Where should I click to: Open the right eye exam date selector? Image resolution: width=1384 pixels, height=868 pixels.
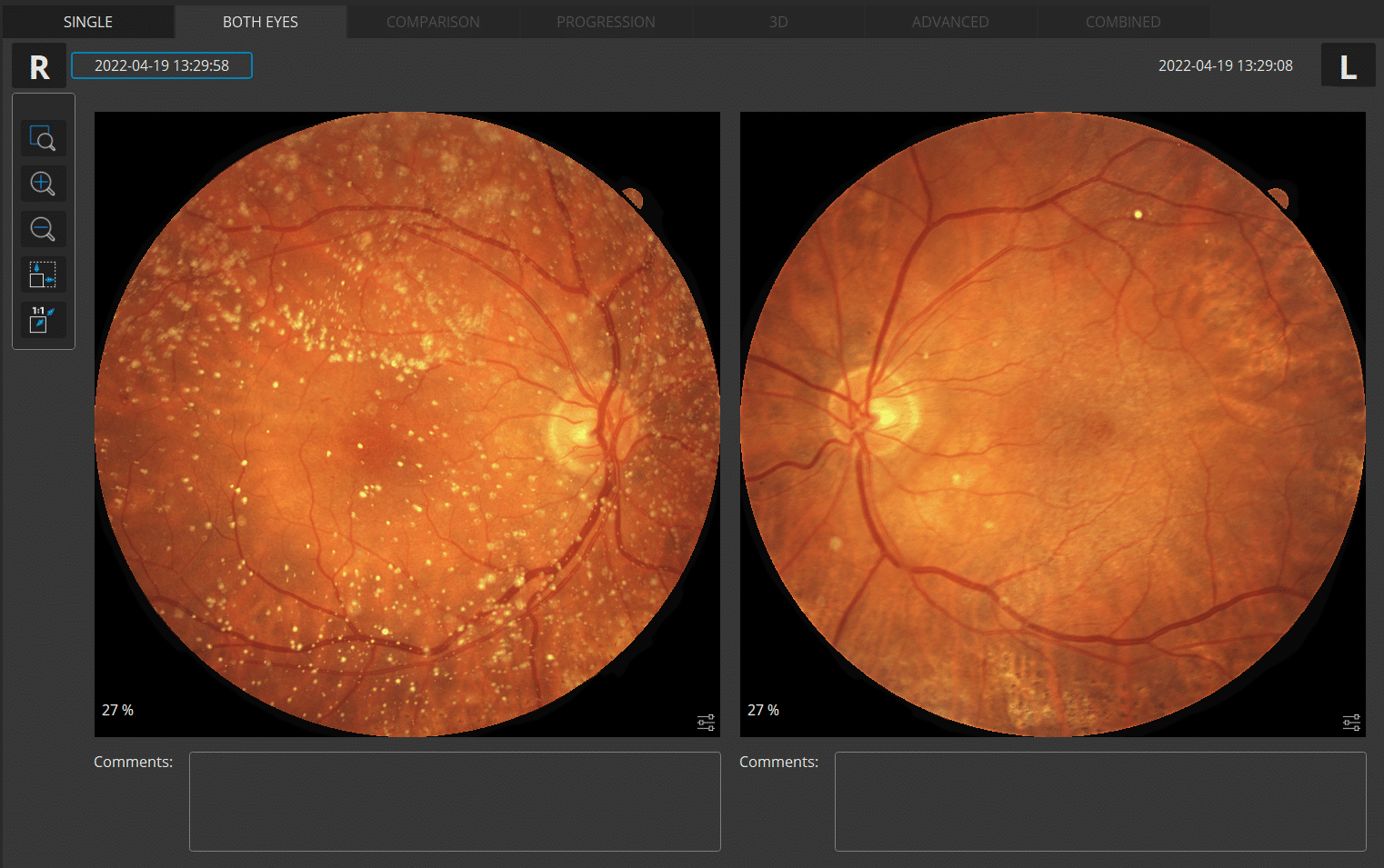[162, 65]
